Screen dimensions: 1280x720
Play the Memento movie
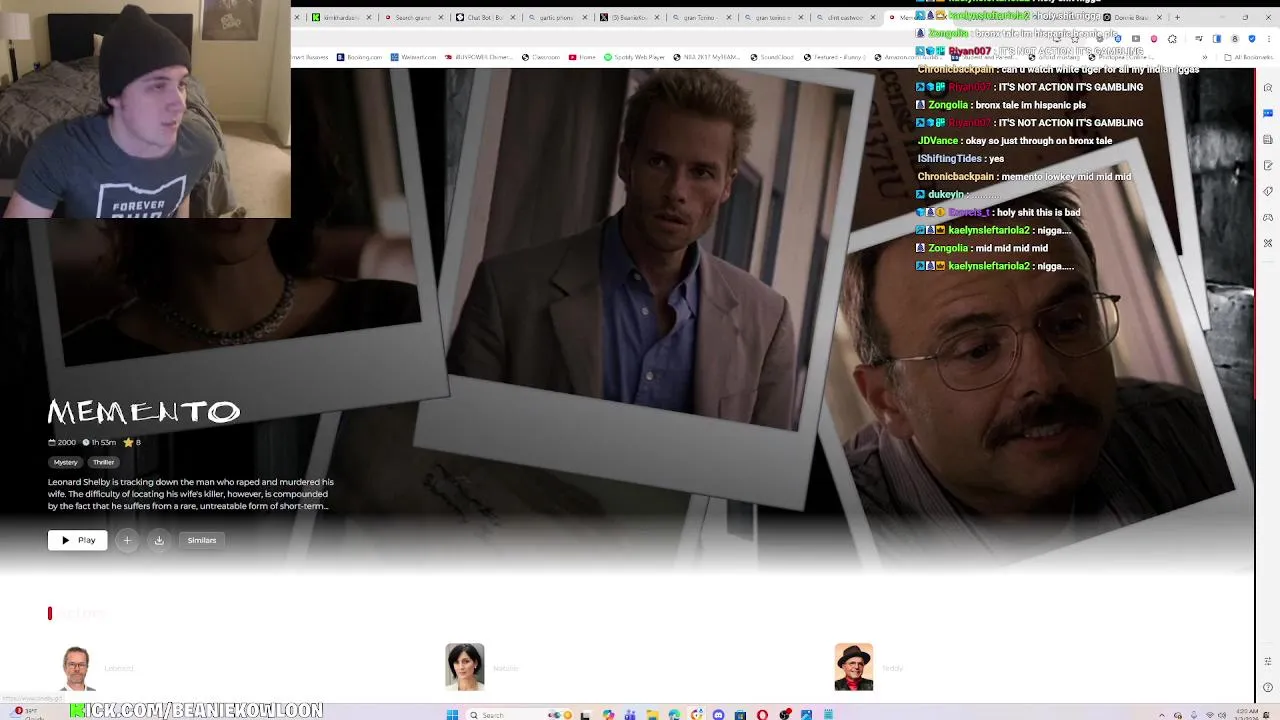coord(77,540)
